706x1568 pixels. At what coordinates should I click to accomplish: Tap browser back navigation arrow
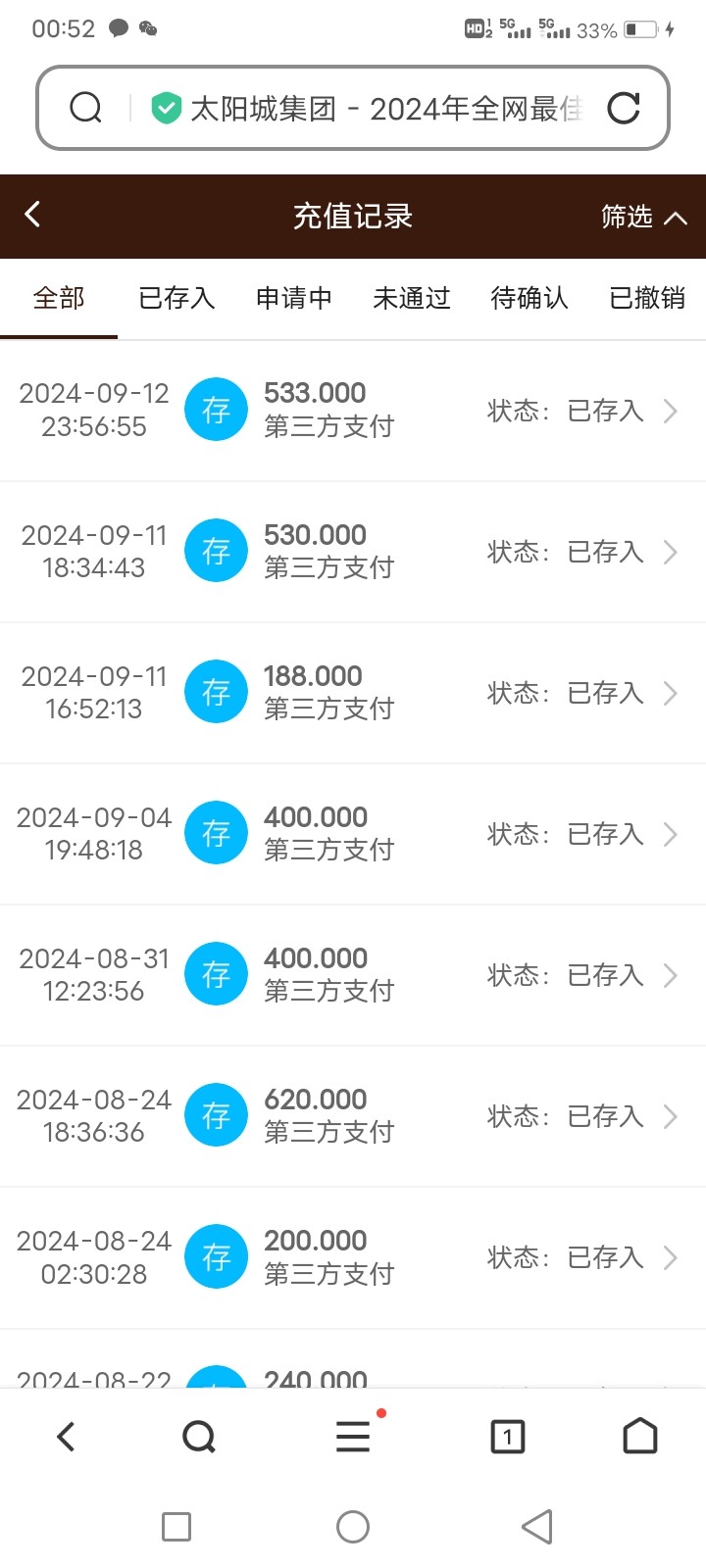pos(66,1437)
